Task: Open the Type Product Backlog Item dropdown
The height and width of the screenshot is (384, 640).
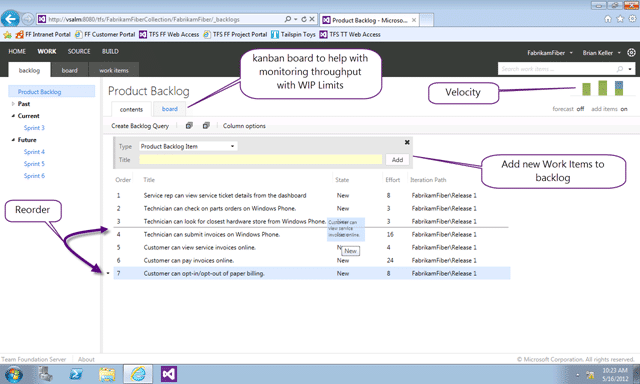Action: coord(188,146)
